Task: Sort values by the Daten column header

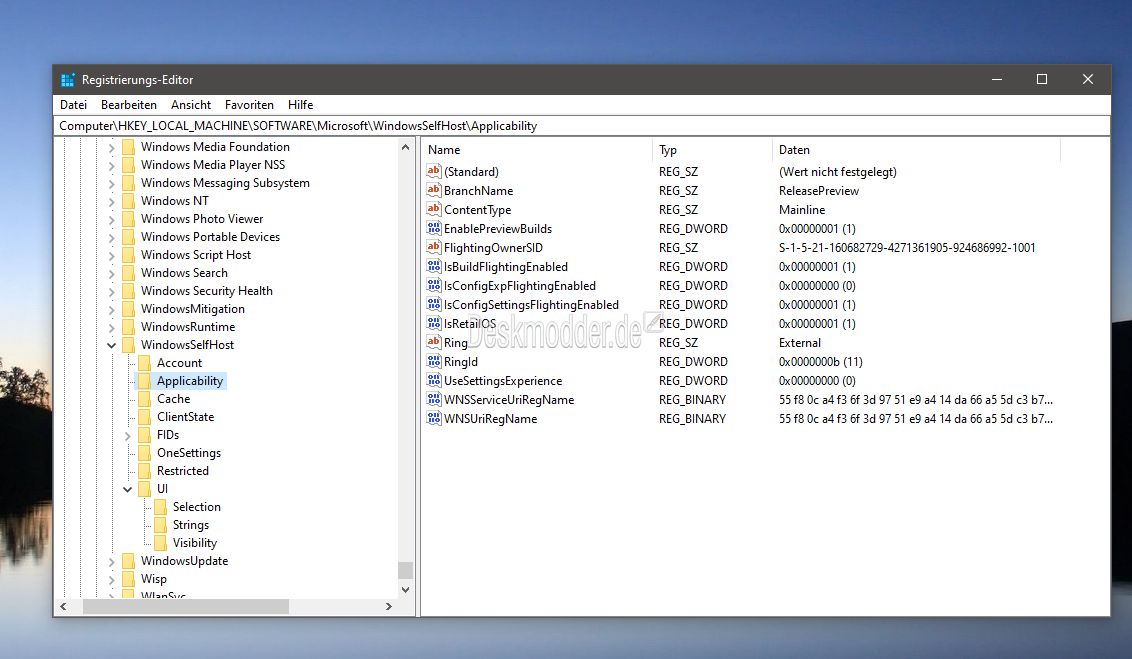Action: click(916, 149)
